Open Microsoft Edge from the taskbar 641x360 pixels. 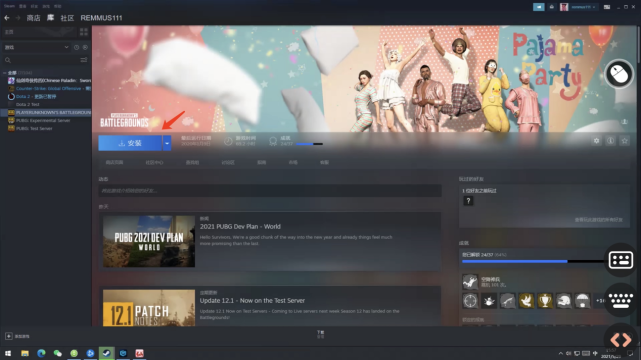(x=41, y=353)
